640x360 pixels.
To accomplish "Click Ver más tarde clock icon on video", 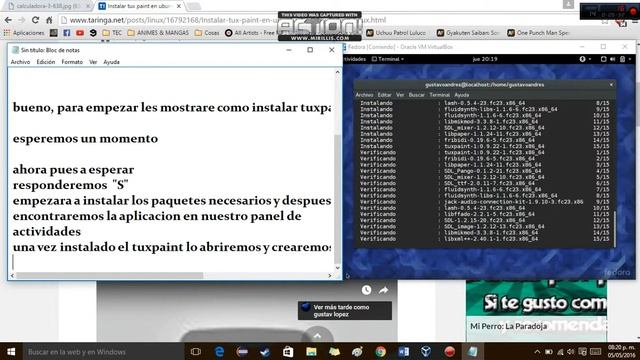I will point(366,290).
